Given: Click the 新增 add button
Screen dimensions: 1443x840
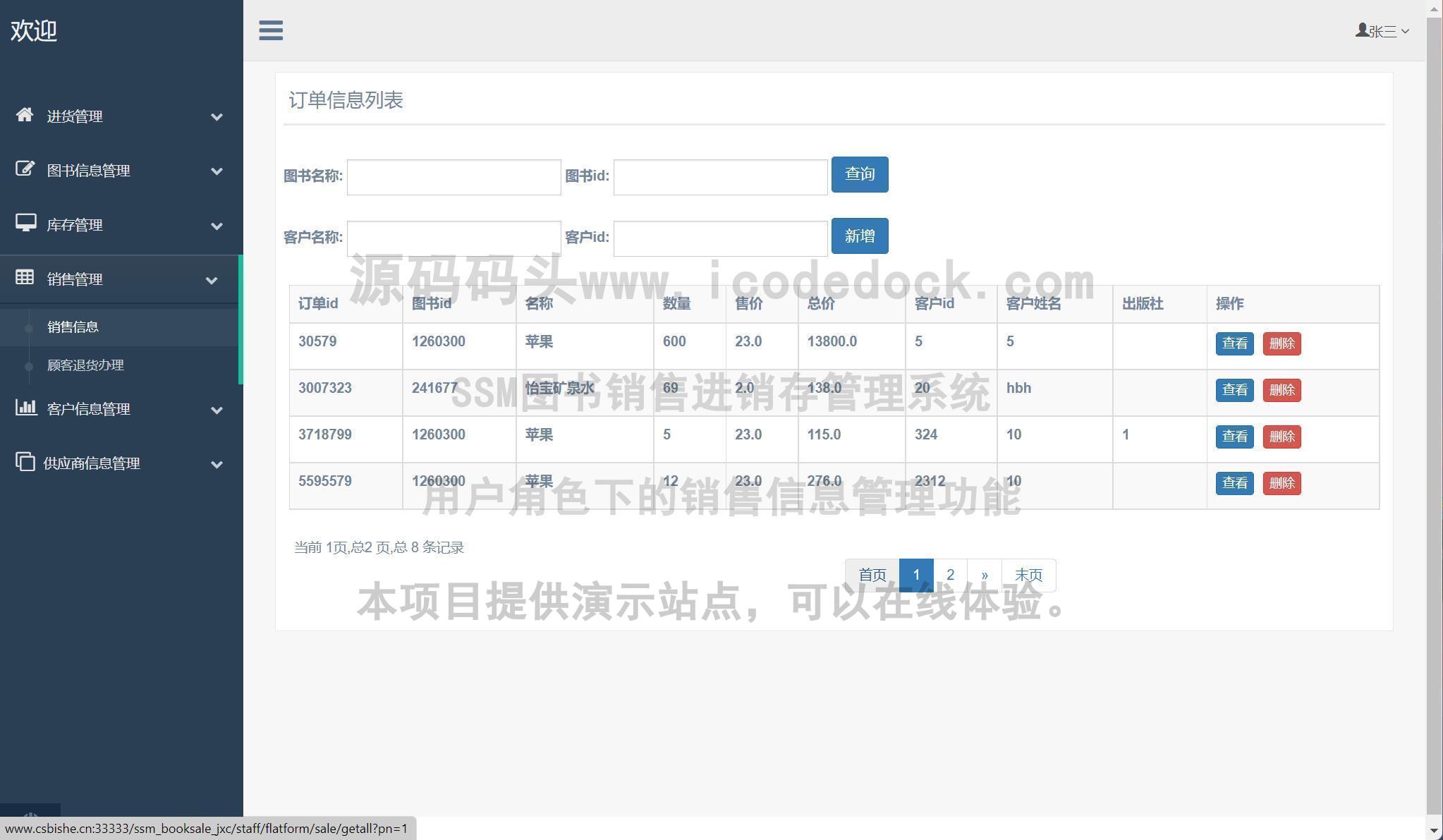Looking at the screenshot, I should pos(859,236).
